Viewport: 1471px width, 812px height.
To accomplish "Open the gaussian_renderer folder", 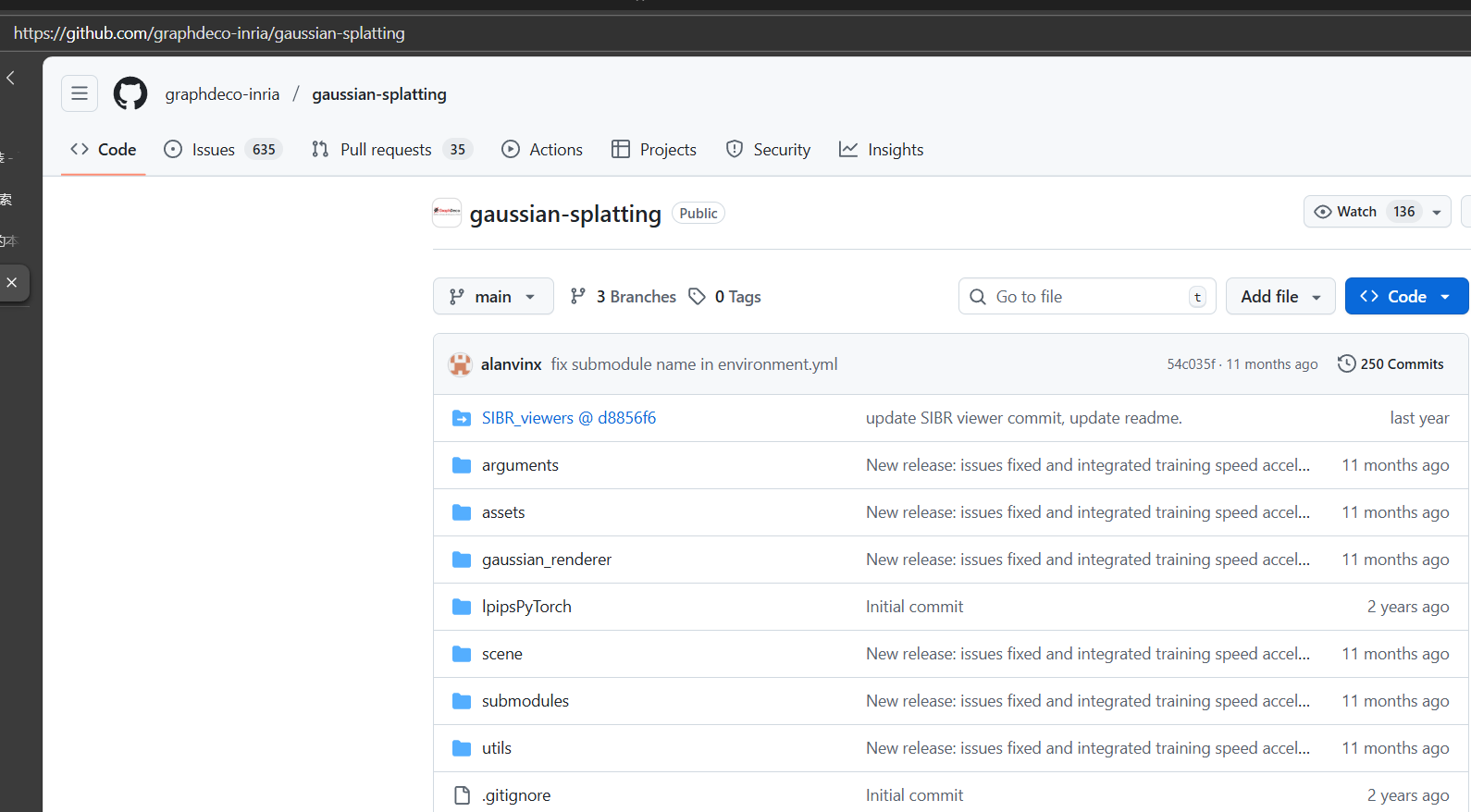I will click(x=547, y=560).
